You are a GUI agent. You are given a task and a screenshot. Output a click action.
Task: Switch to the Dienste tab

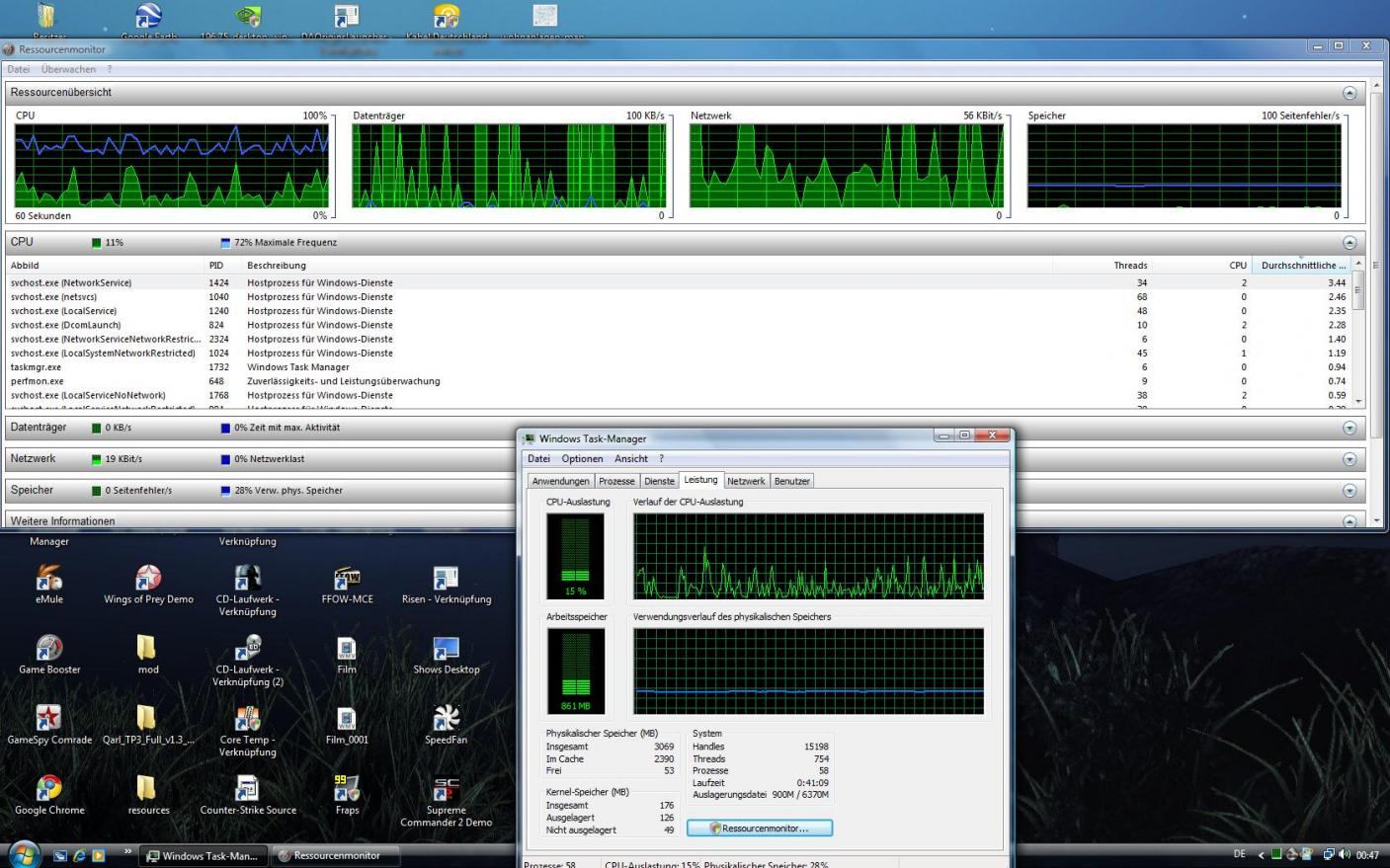click(x=659, y=482)
